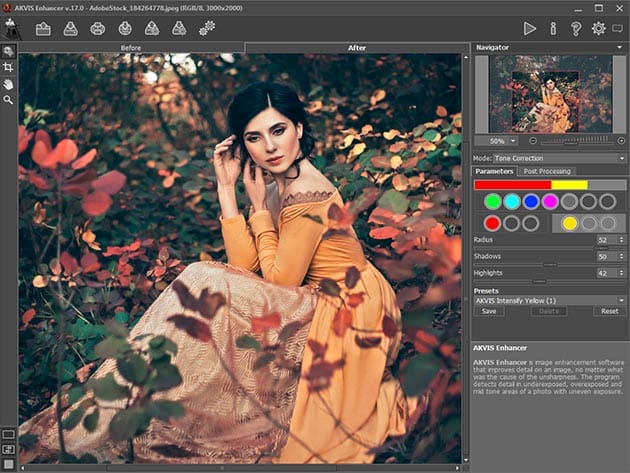Select the magenta color swatch

point(549,201)
